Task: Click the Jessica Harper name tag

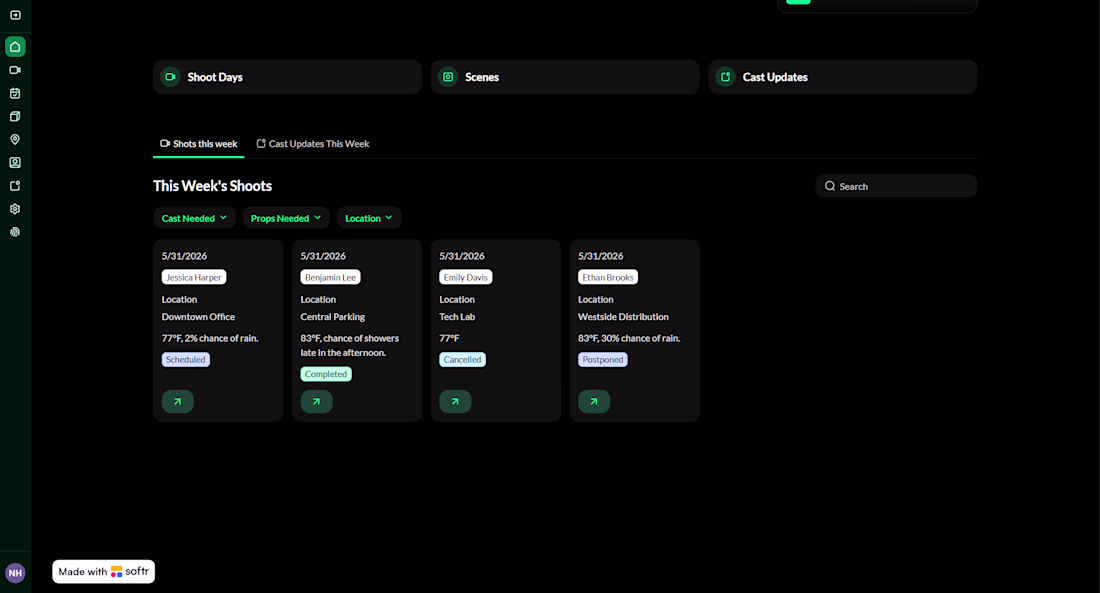Action: (194, 277)
